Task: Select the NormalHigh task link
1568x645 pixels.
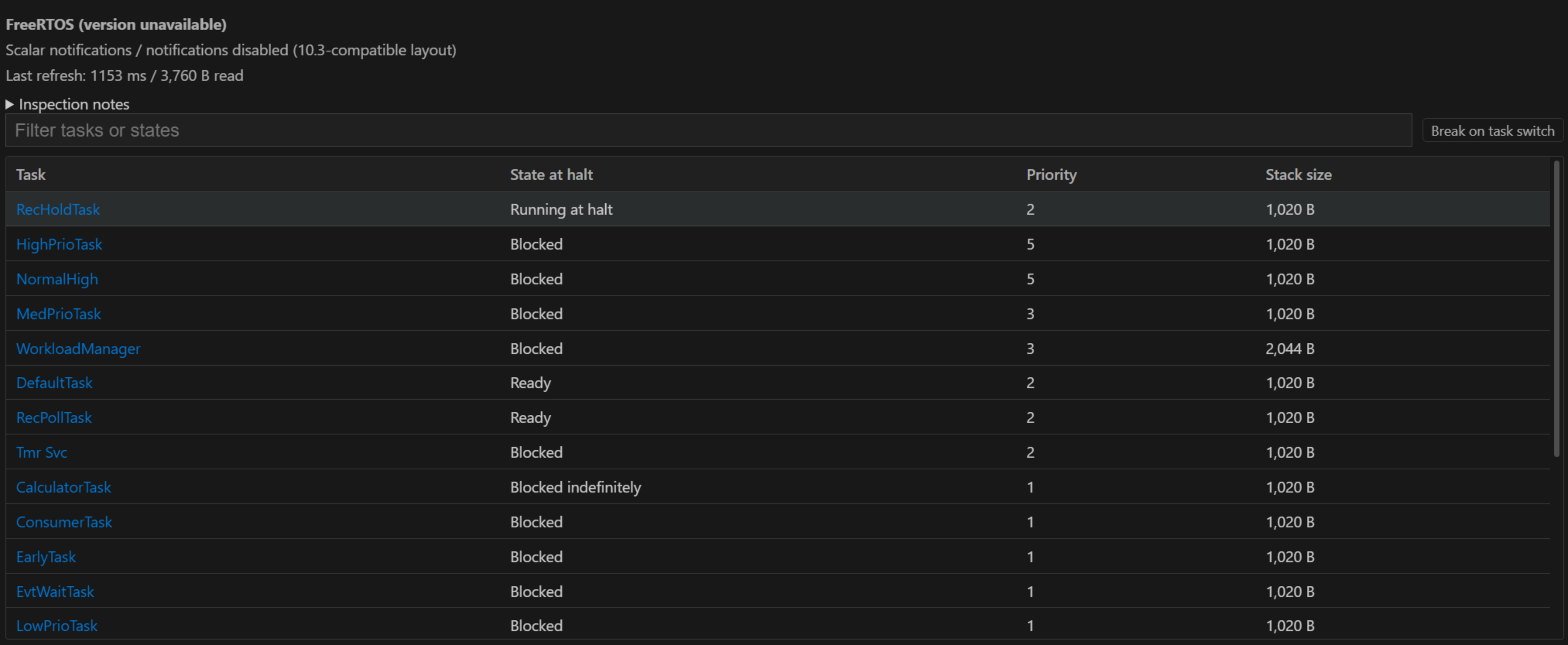Action: click(56, 279)
